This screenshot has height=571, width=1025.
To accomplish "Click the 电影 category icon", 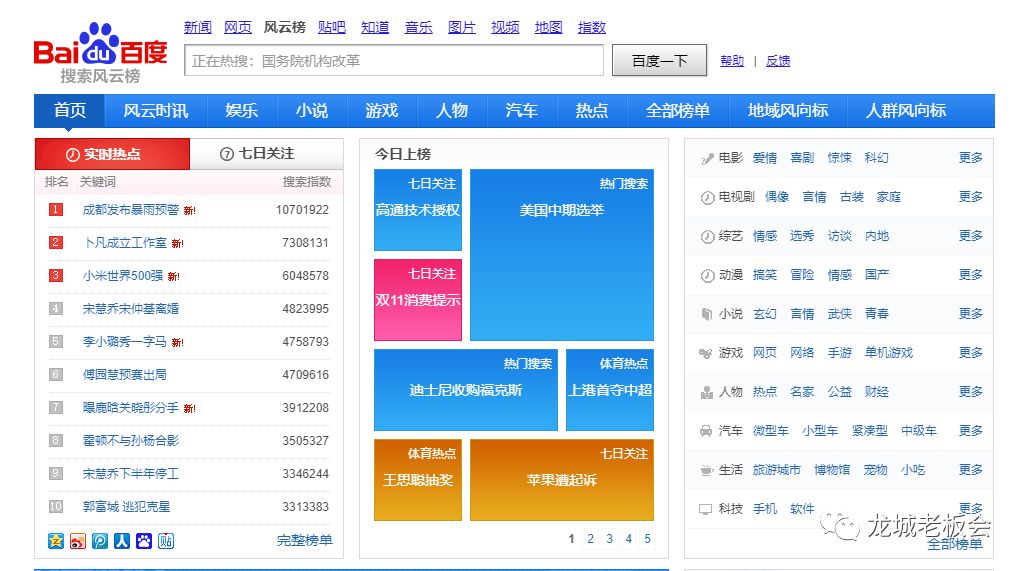I will (707, 158).
